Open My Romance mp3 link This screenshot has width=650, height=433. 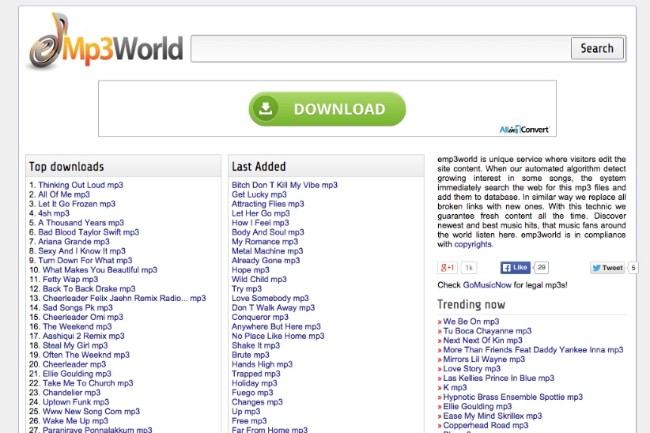pos(265,242)
